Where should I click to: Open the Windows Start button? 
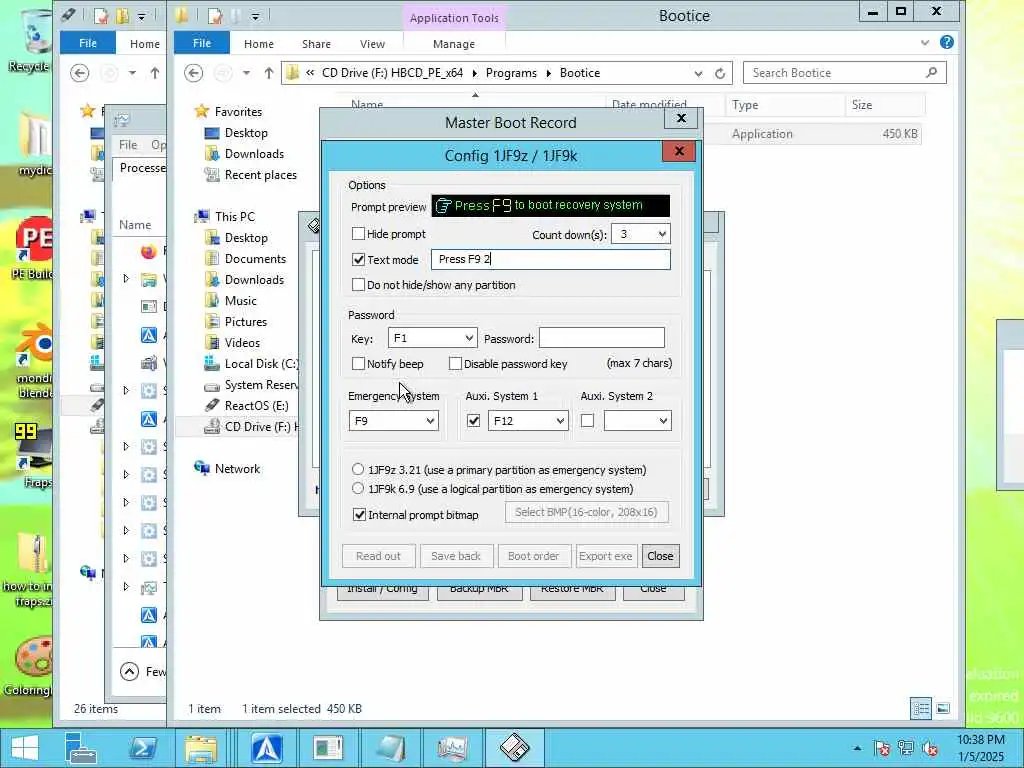(x=25, y=748)
